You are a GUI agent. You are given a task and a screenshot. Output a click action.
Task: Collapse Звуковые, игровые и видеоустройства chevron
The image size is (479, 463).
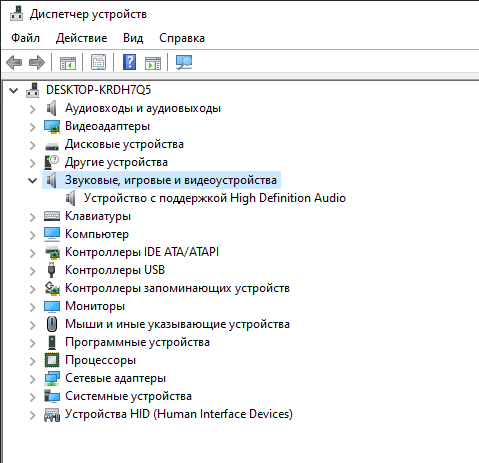[32, 180]
